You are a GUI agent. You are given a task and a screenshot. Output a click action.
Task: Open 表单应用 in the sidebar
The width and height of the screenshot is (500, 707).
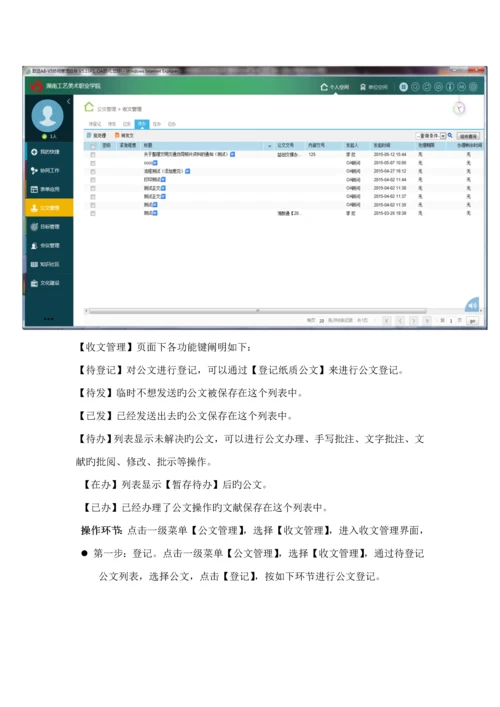pos(49,189)
